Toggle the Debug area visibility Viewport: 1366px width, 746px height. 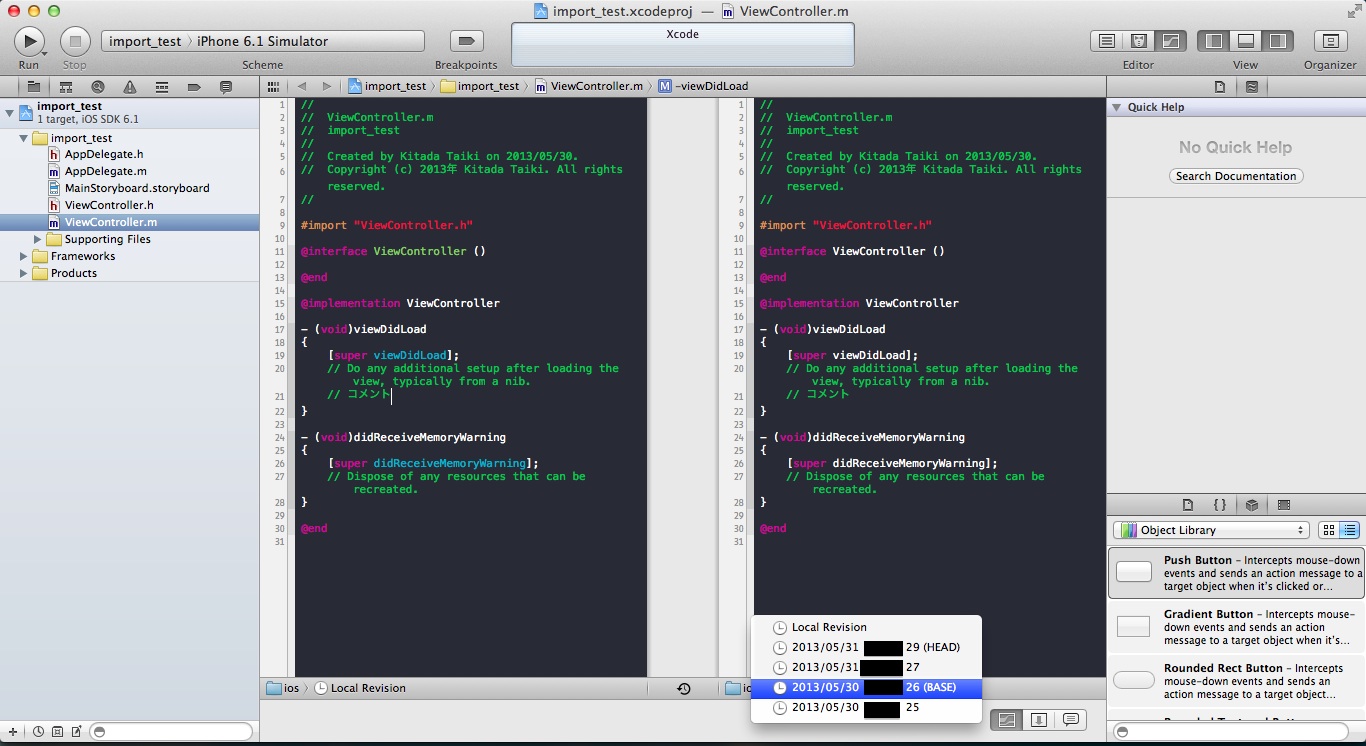pos(1246,41)
